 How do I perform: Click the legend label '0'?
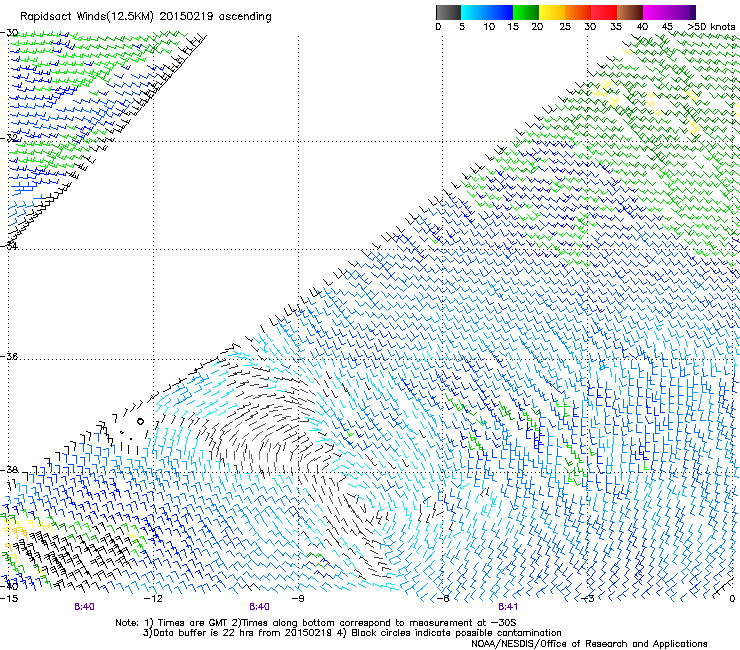(438, 27)
